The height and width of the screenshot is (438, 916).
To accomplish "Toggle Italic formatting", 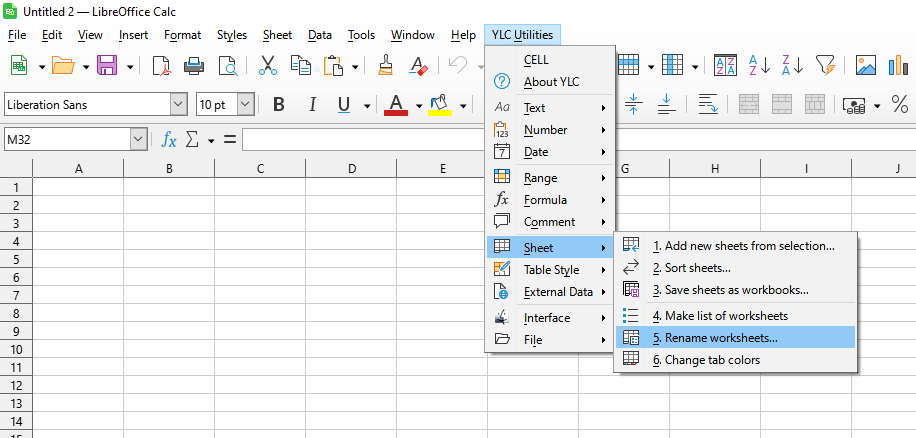I will point(311,105).
